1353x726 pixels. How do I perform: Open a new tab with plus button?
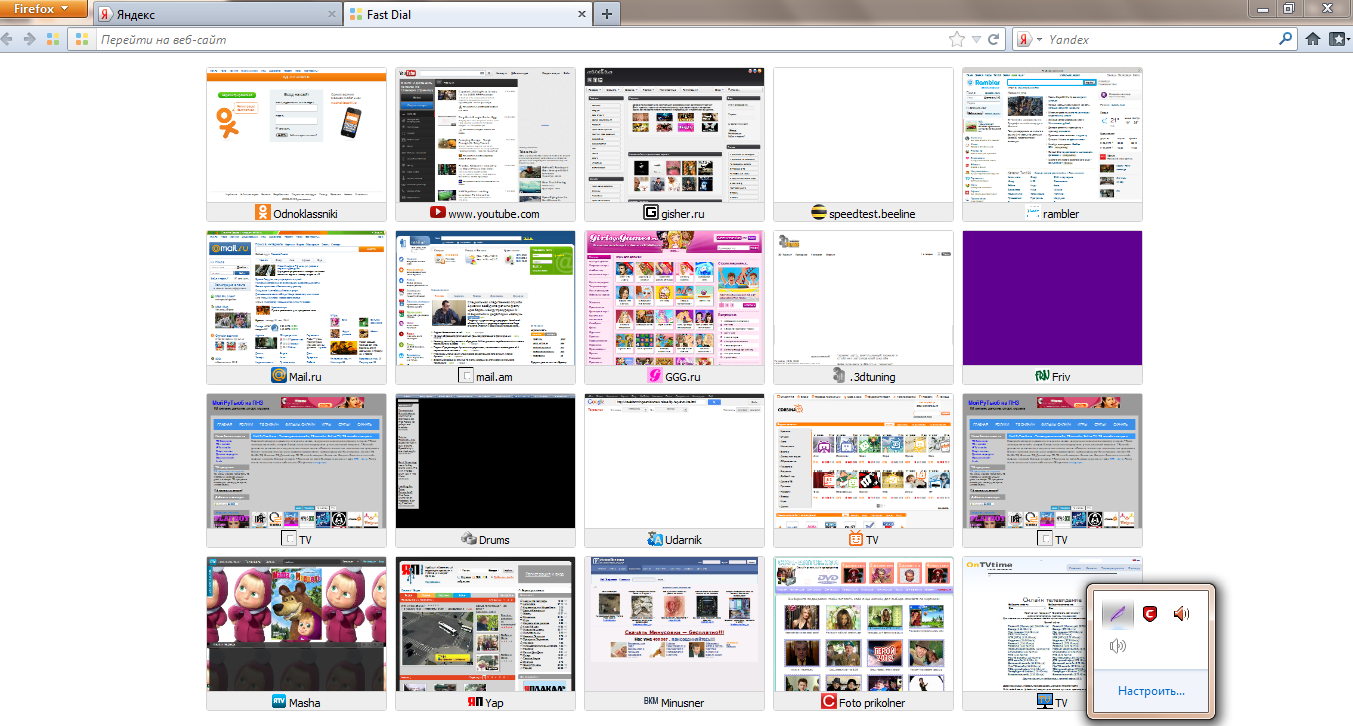tap(607, 15)
